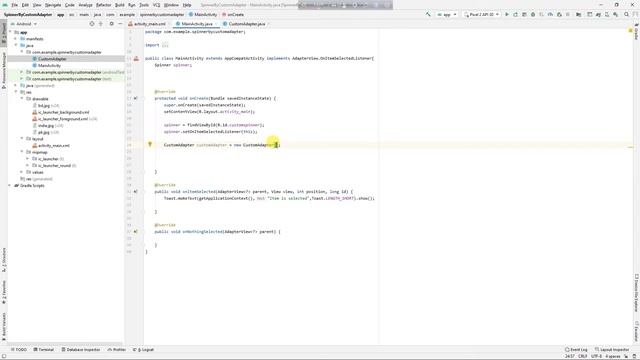Select ic_launcher_background.xml in drawable
Viewport: 640px width, 360px height.
click(x=64, y=112)
